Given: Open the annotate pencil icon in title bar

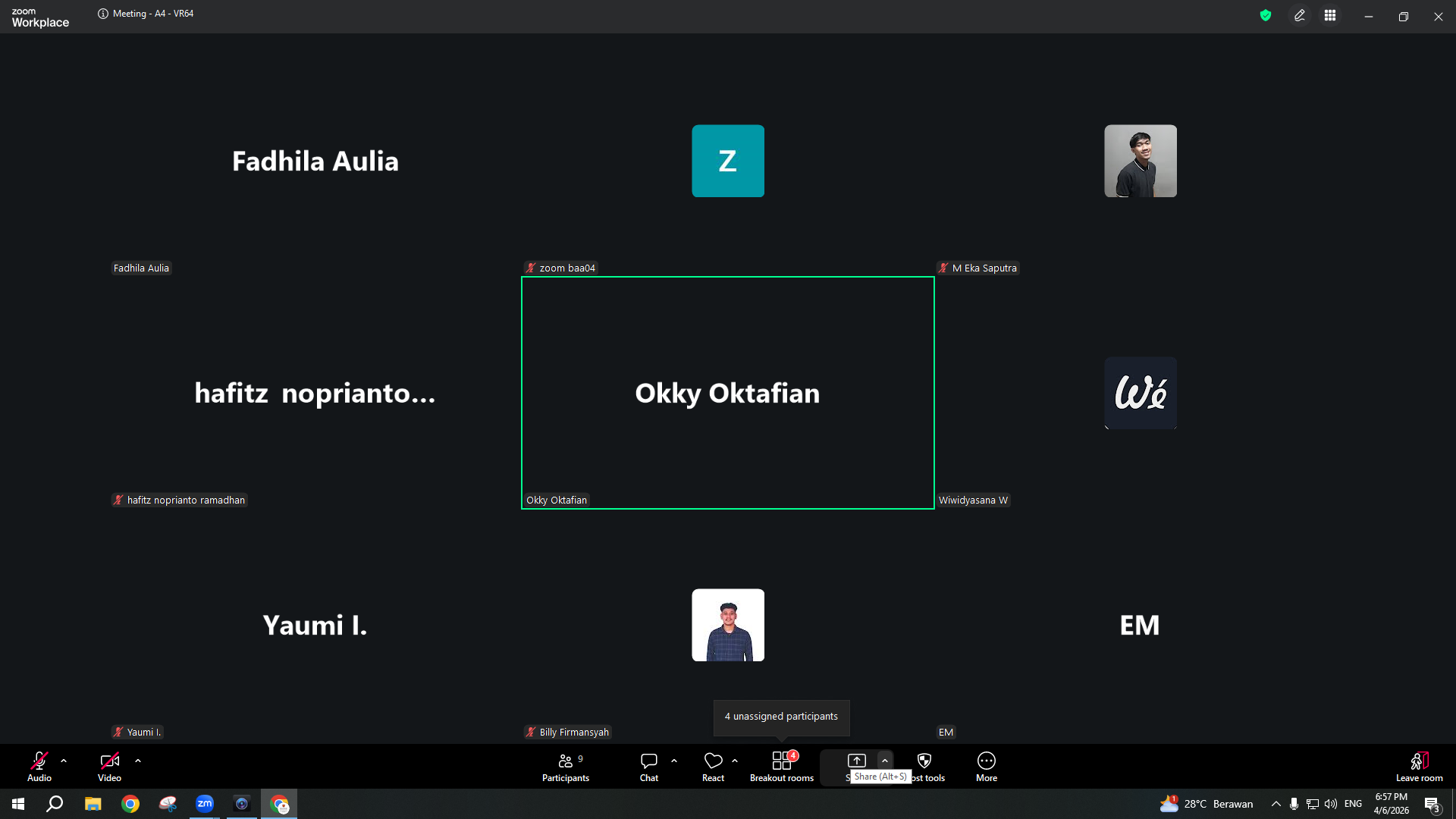Looking at the screenshot, I should [1300, 15].
